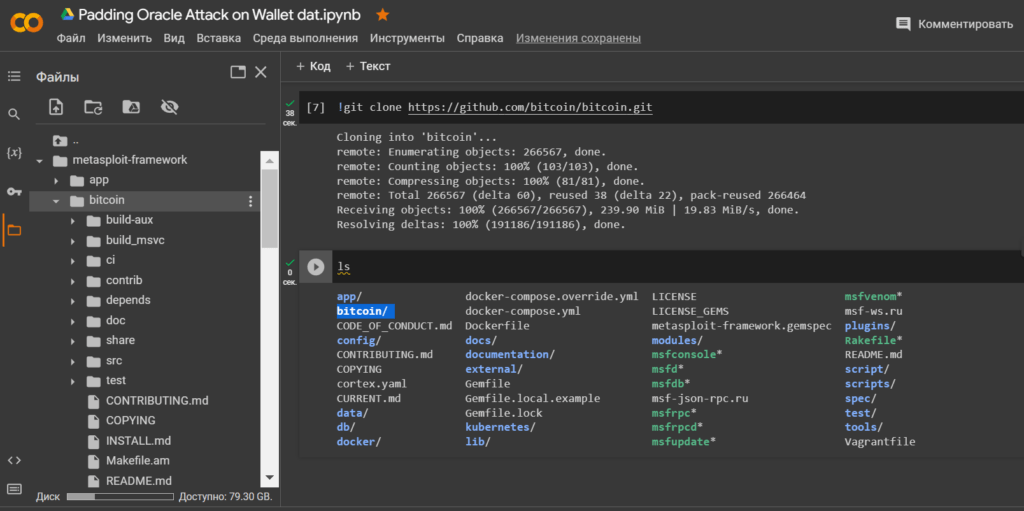Open the search sidebar icon
The height and width of the screenshot is (511, 1024).
click(x=14, y=115)
